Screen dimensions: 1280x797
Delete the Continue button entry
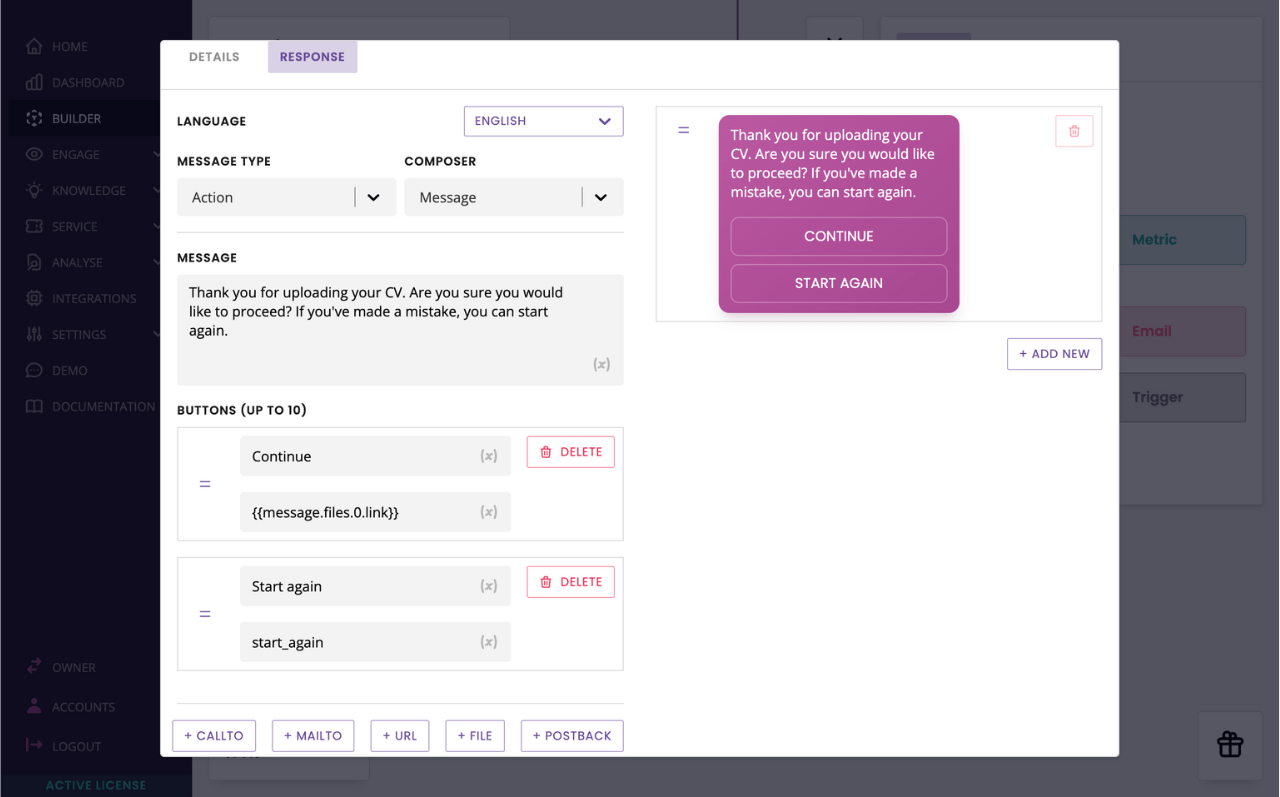point(570,452)
